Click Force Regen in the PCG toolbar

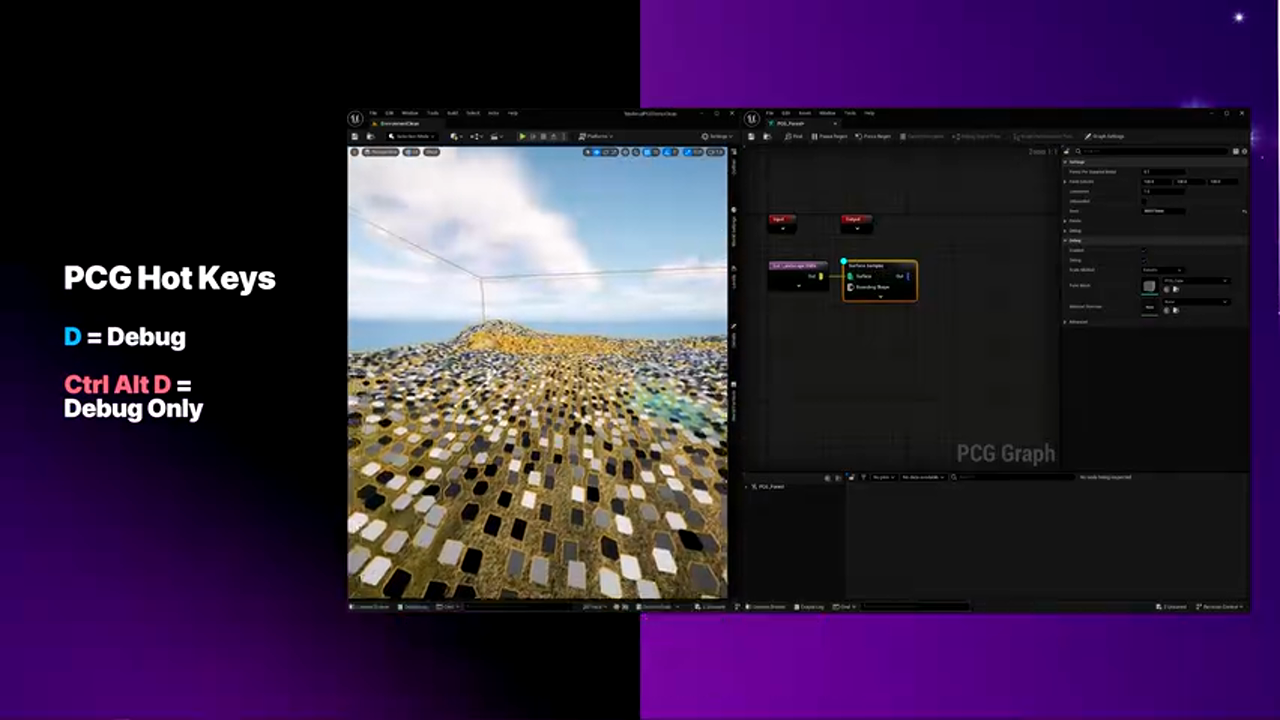(x=873, y=136)
